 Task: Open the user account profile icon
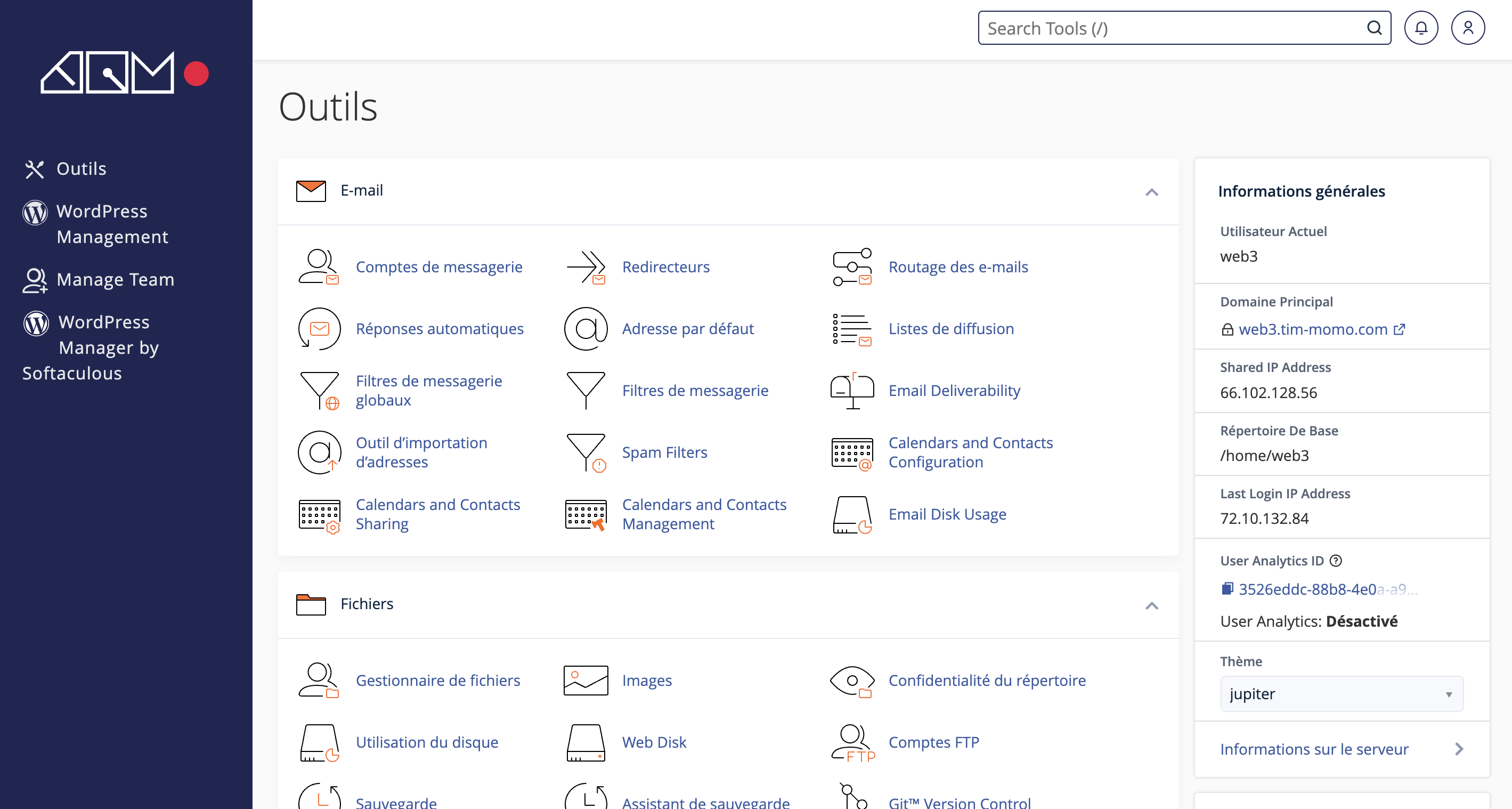coord(1467,28)
